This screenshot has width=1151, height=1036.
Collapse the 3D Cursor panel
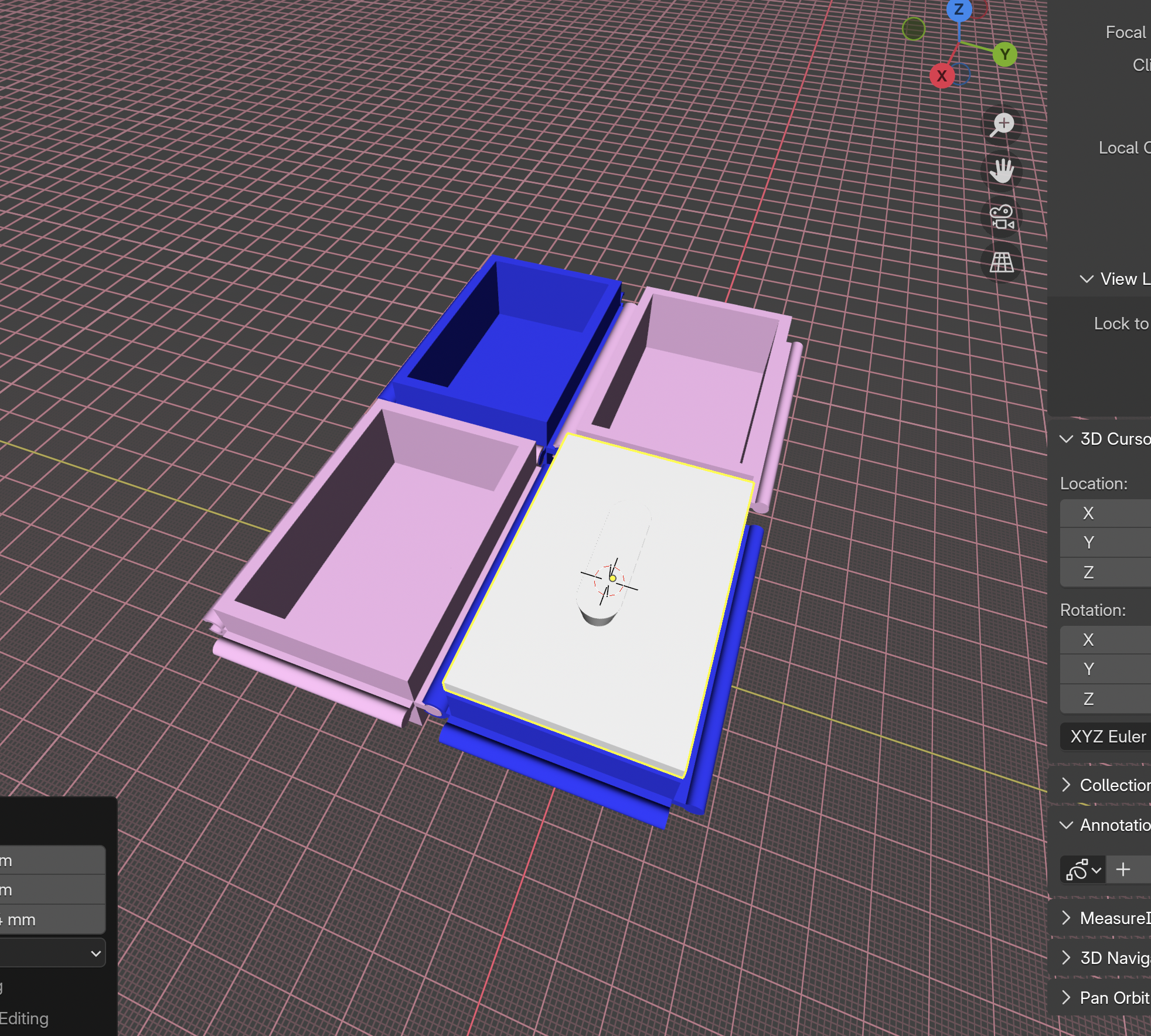(1067, 439)
